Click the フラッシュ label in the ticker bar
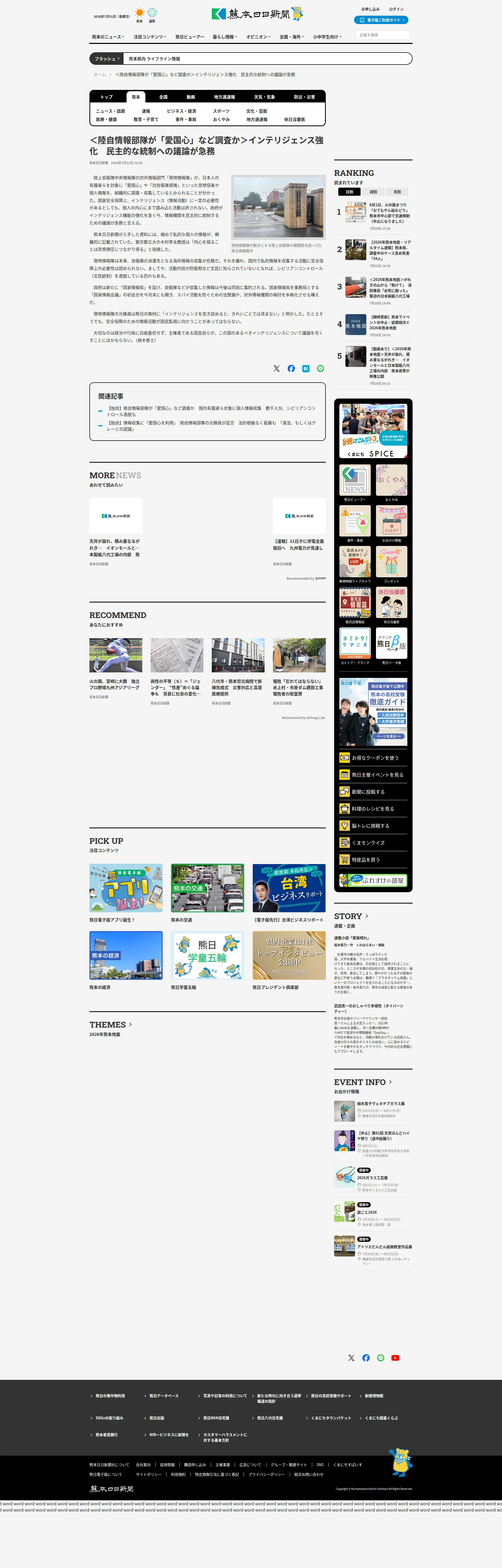Image resolution: width=502 pixels, height=1568 pixels. pyautogui.click(x=107, y=59)
